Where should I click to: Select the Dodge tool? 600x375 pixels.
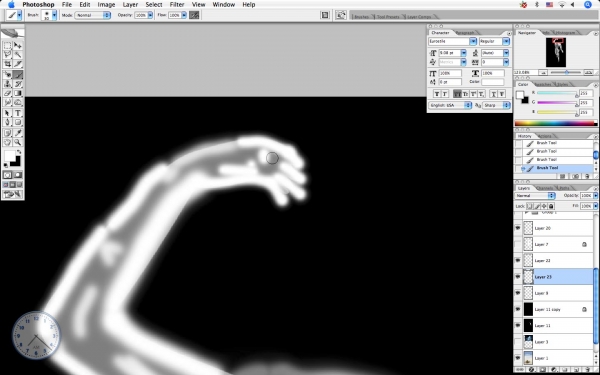[x=18, y=102]
